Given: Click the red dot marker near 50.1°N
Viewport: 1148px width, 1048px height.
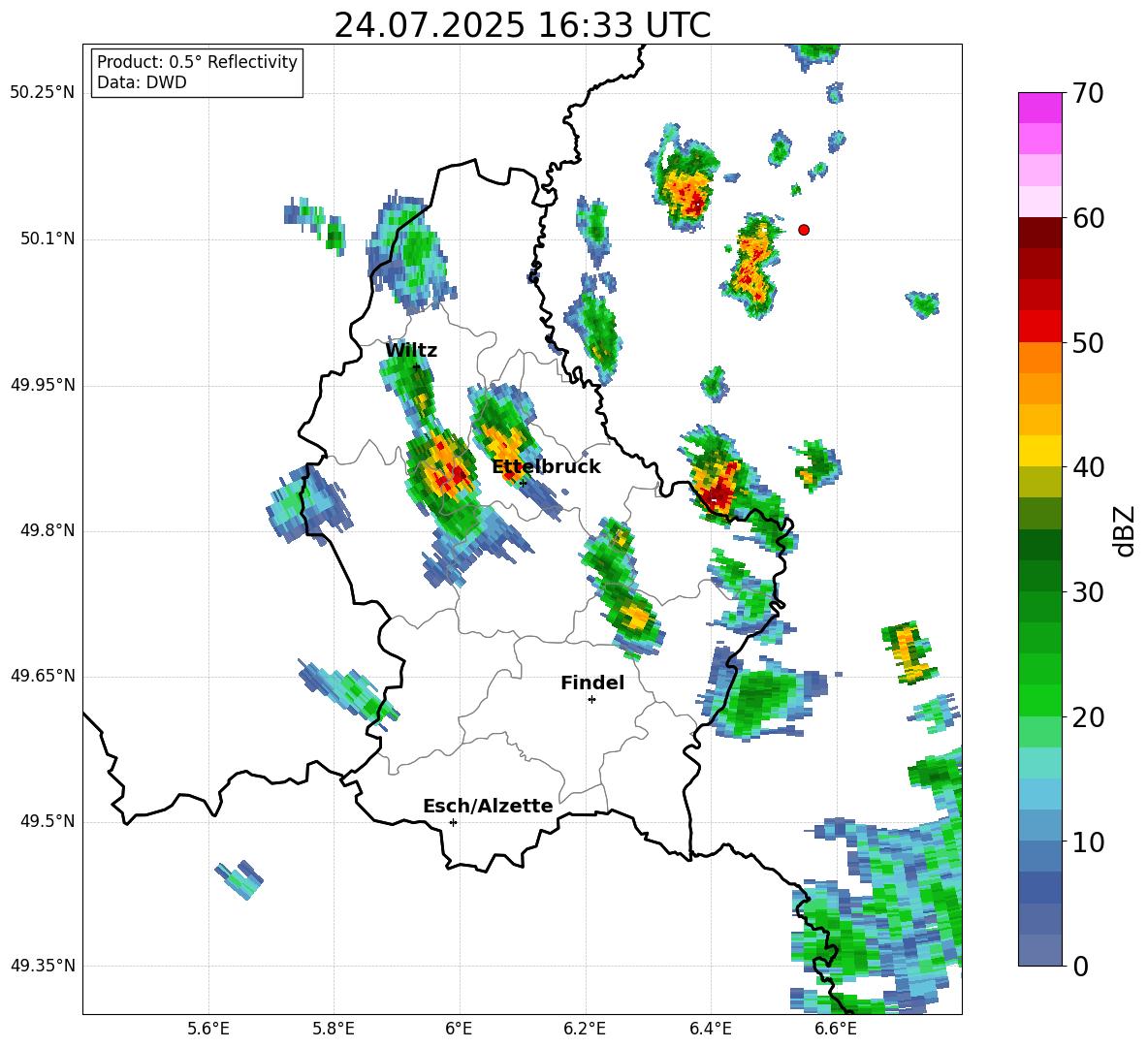Looking at the screenshot, I should pyautogui.click(x=804, y=230).
